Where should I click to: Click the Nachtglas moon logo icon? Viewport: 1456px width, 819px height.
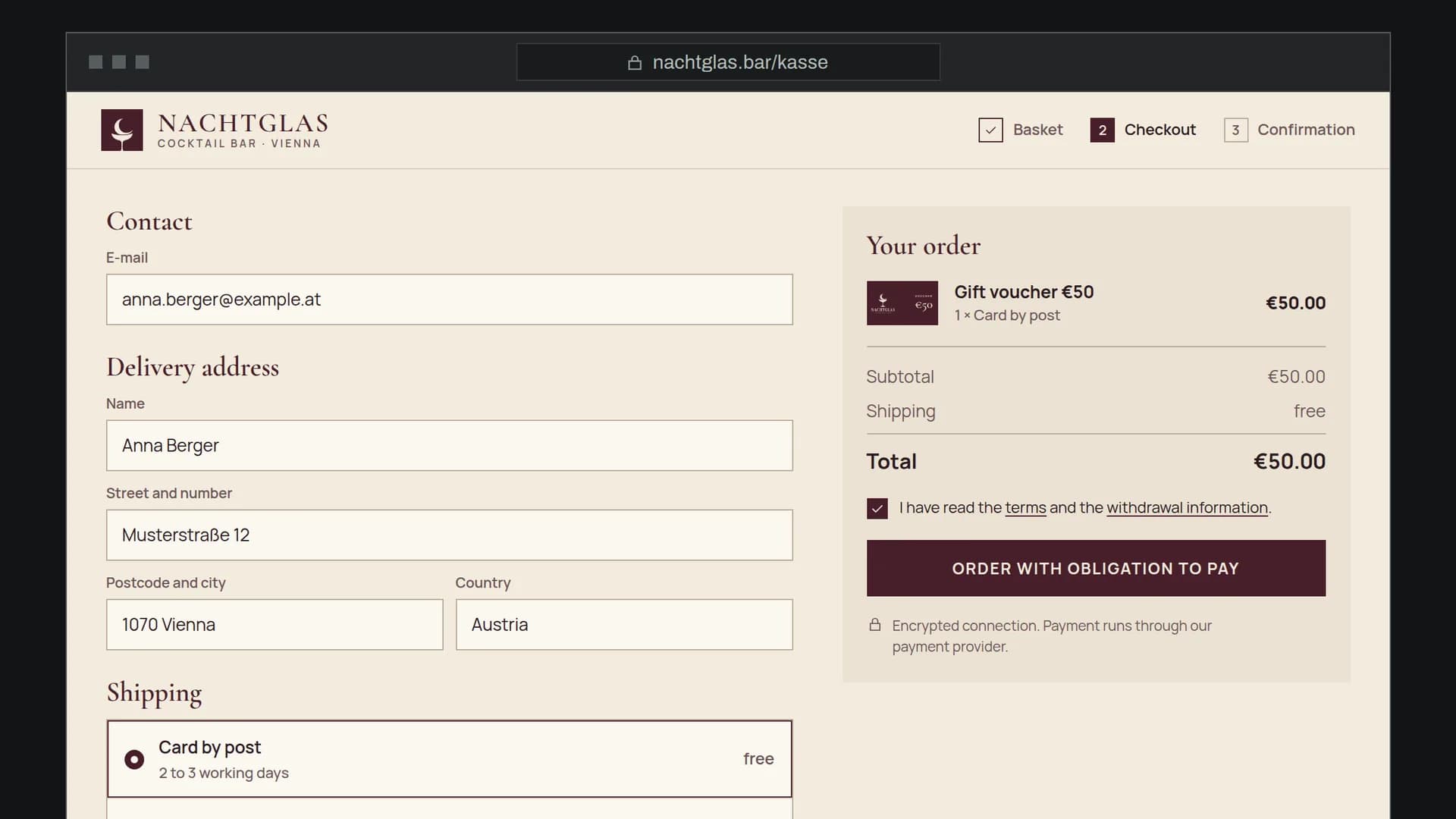(x=122, y=130)
